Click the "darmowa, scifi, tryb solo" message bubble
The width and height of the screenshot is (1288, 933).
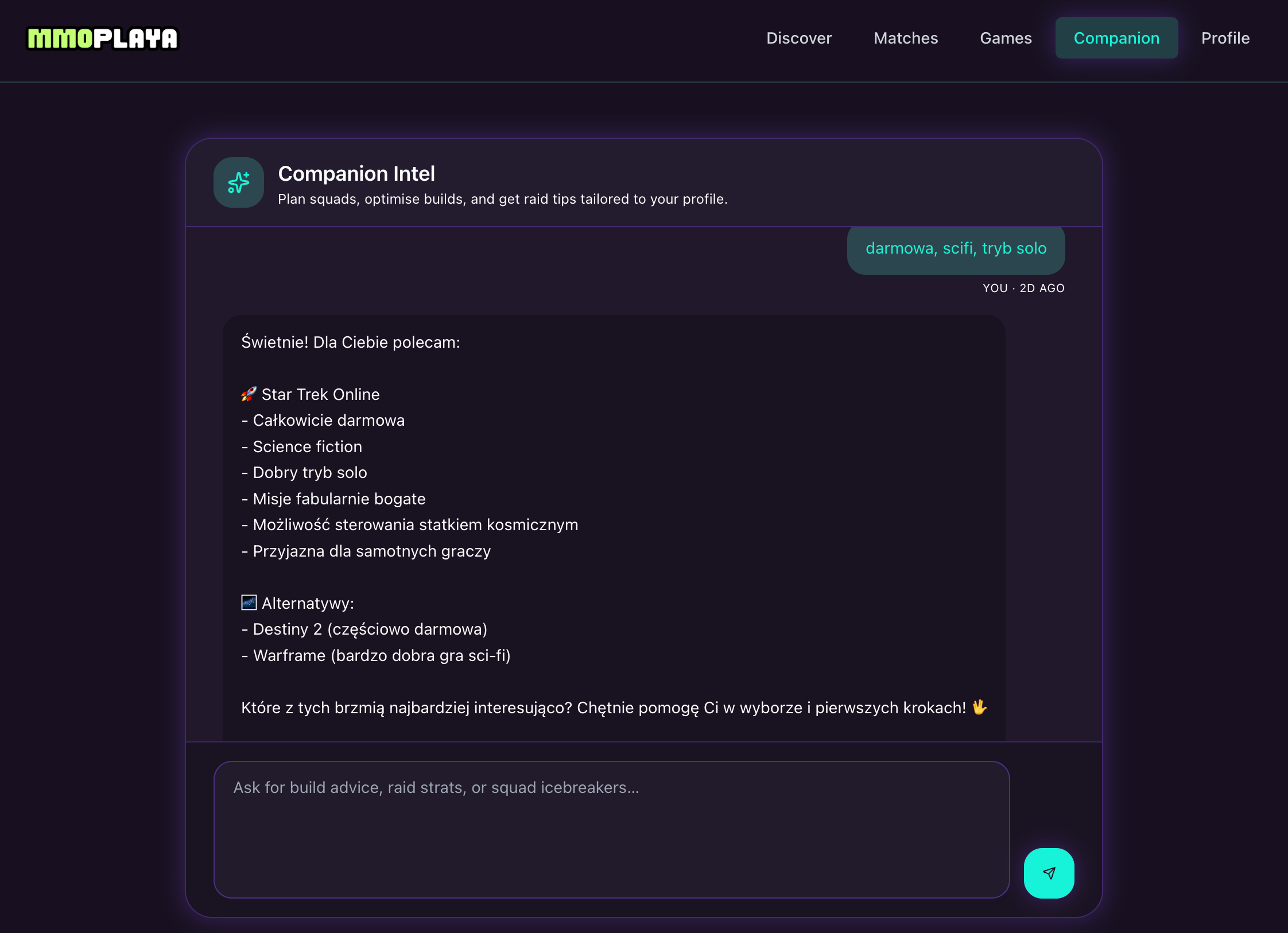pos(956,248)
